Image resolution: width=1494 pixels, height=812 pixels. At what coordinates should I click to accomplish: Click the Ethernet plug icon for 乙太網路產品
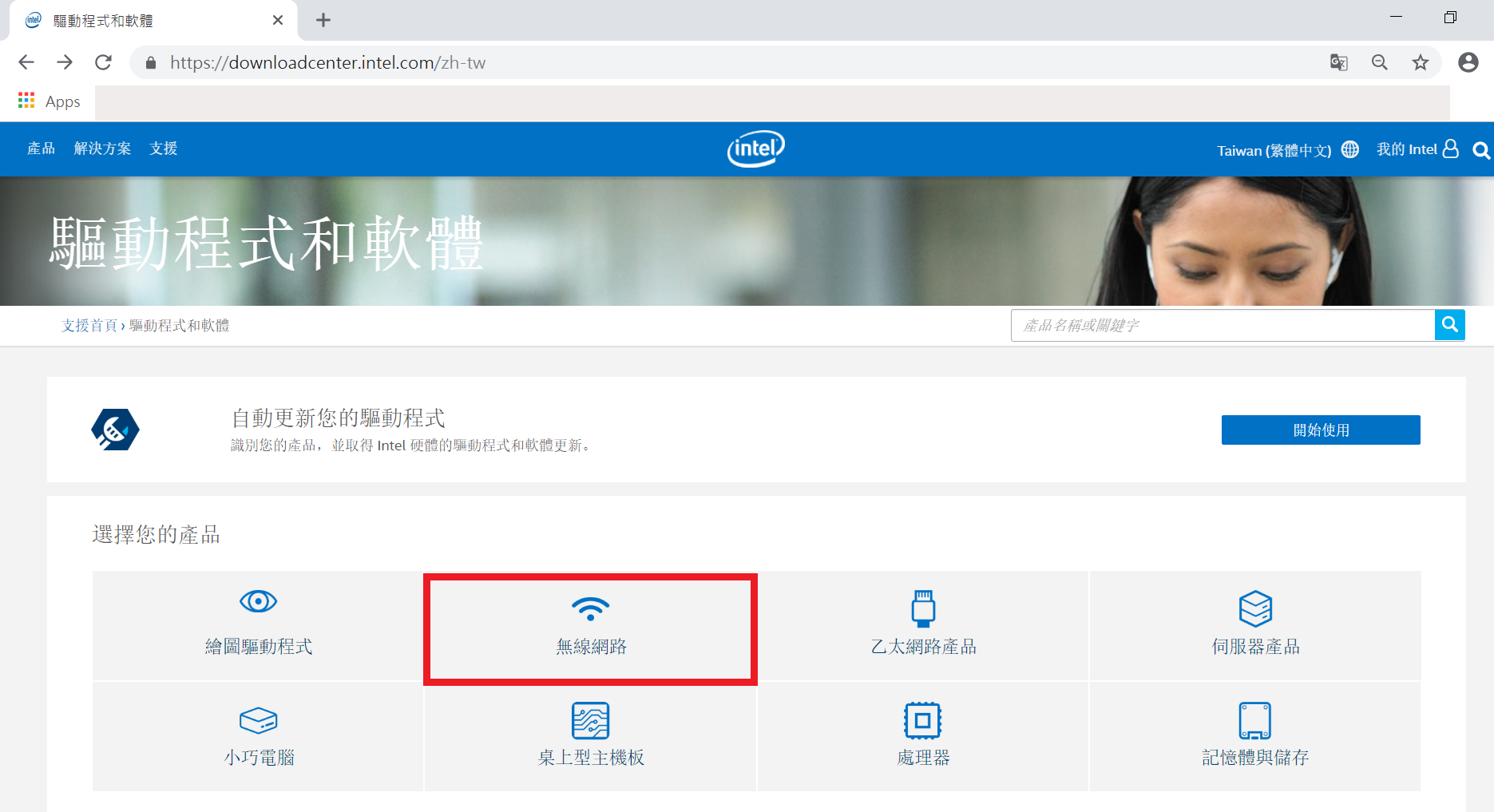(923, 608)
